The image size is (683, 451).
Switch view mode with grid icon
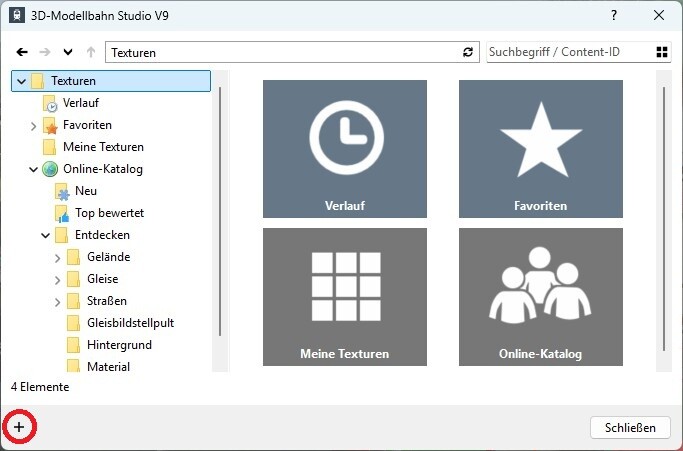(662, 52)
